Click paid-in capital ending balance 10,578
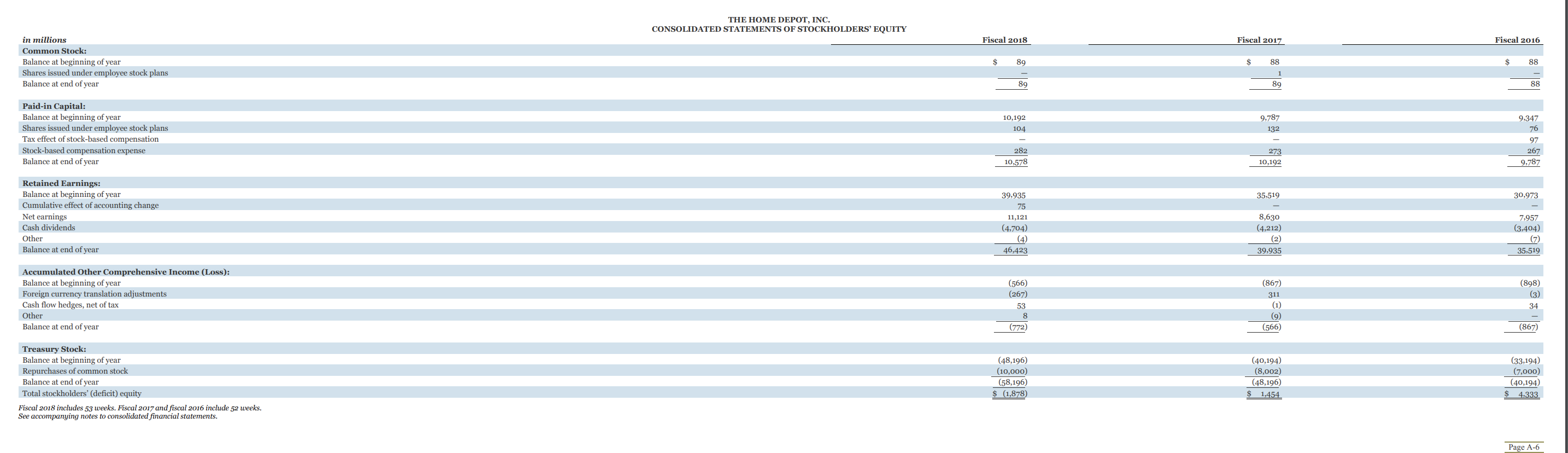Screen dimensions: 1568x453 (1015, 162)
